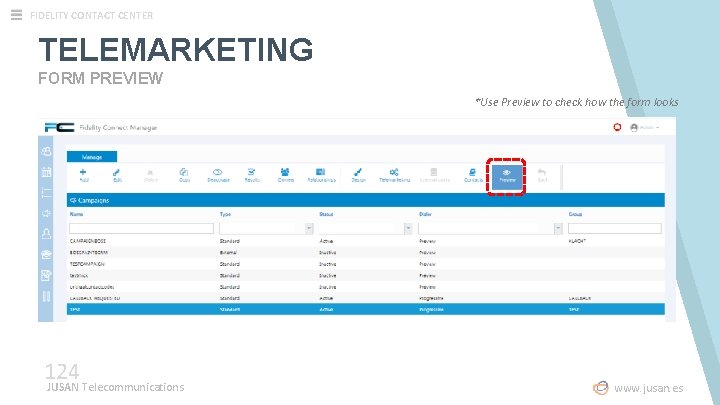Open the Design brush icon
The image size is (720, 405).
358,175
